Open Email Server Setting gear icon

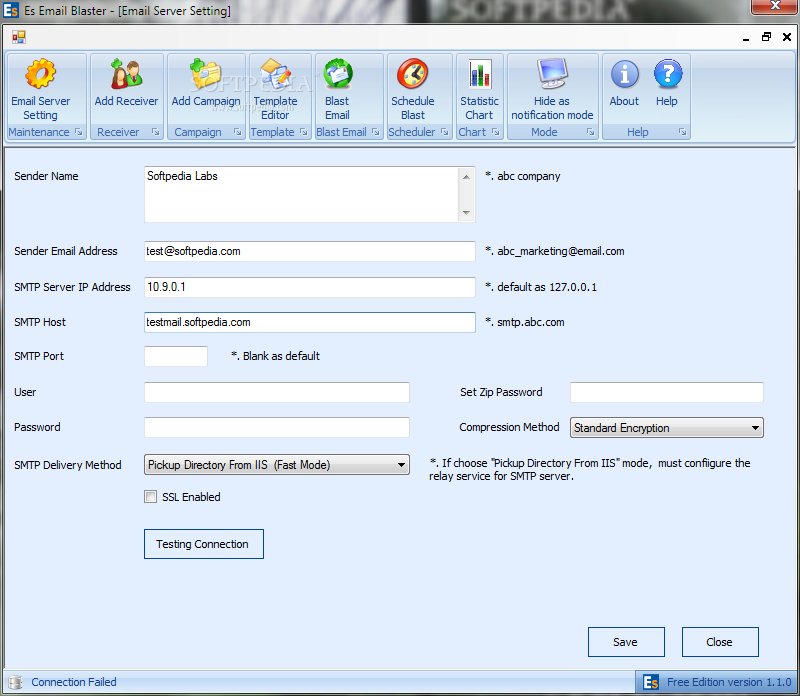[40, 73]
